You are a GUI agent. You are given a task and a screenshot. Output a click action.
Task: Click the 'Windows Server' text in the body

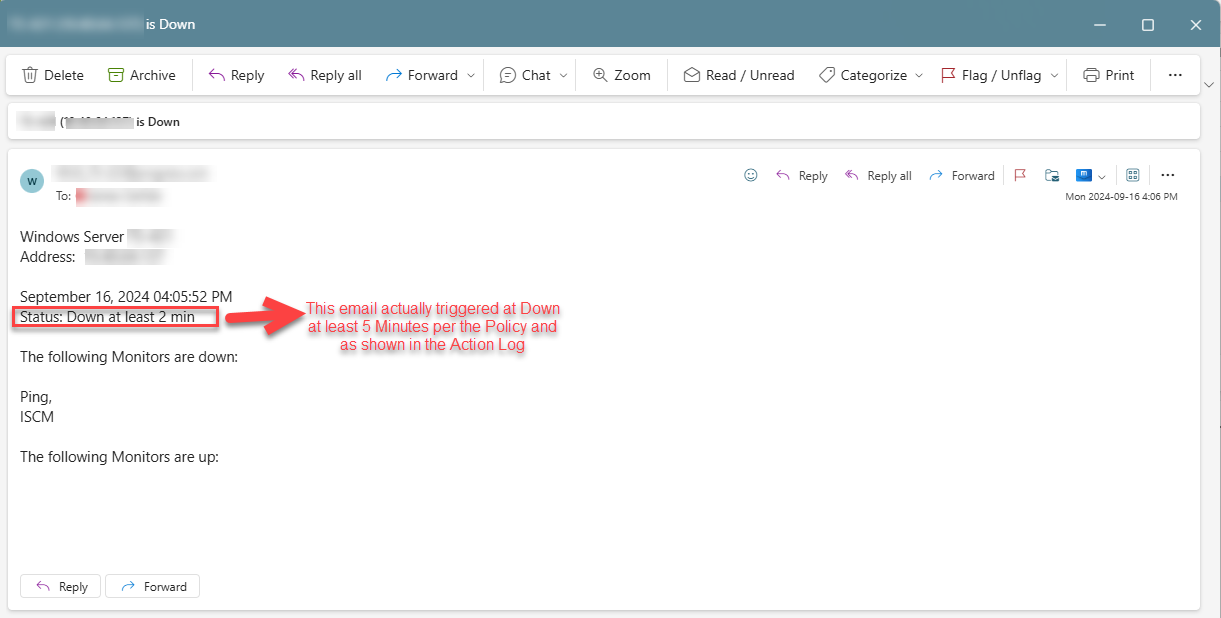(72, 237)
